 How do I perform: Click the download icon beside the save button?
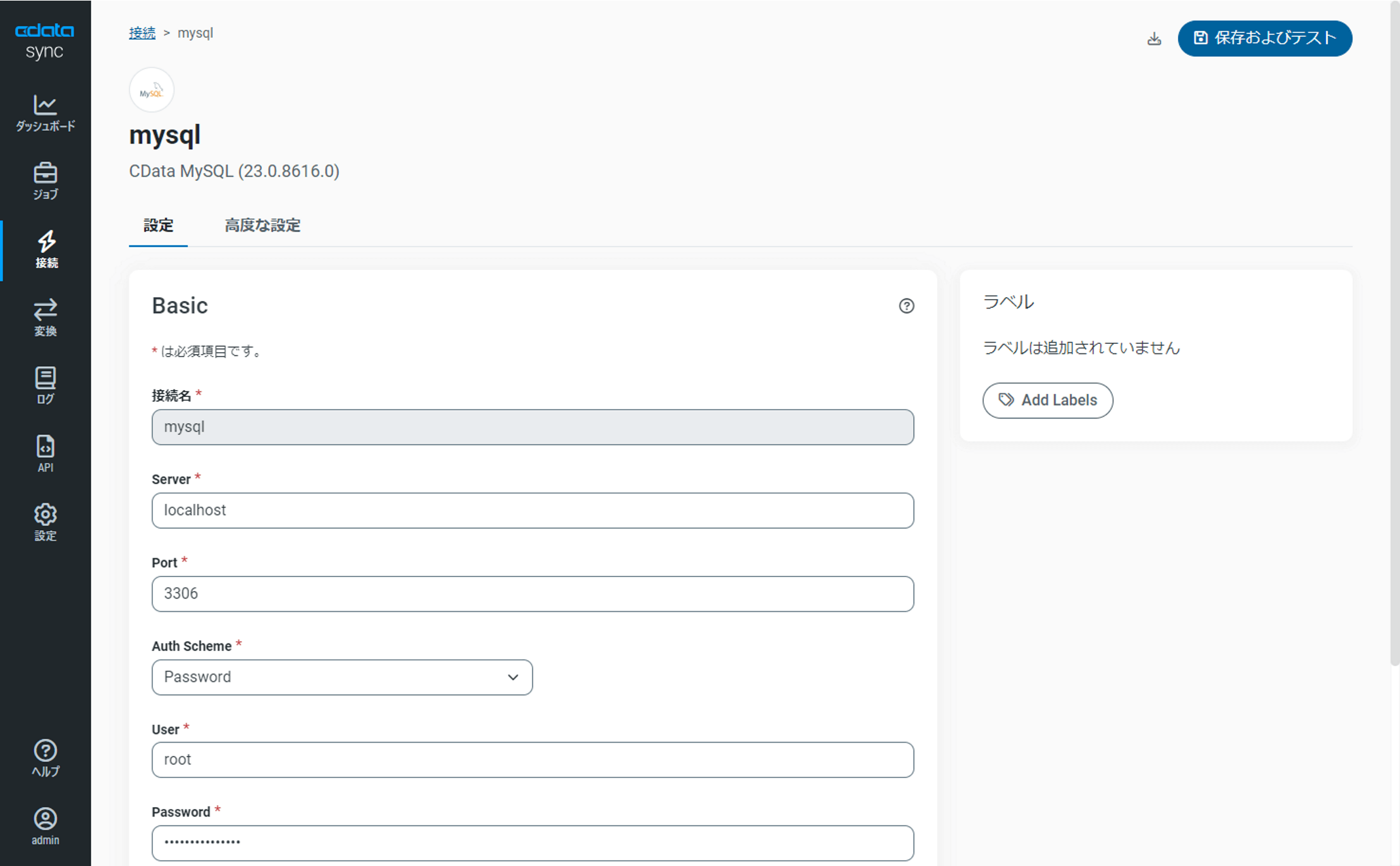pyautogui.click(x=1154, y=39)
